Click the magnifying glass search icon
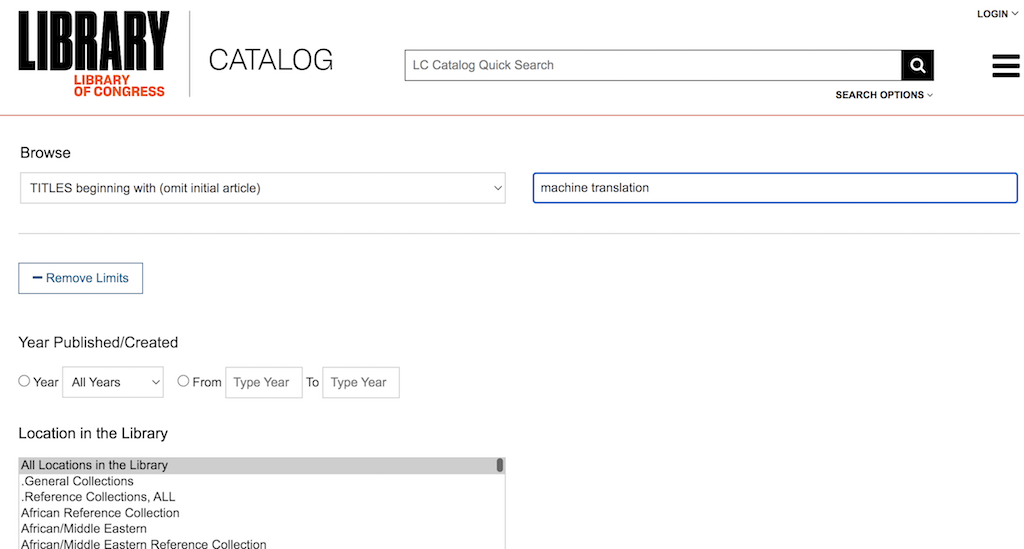The height and width of the screenshot is (549, 1024). click(917, 65)
